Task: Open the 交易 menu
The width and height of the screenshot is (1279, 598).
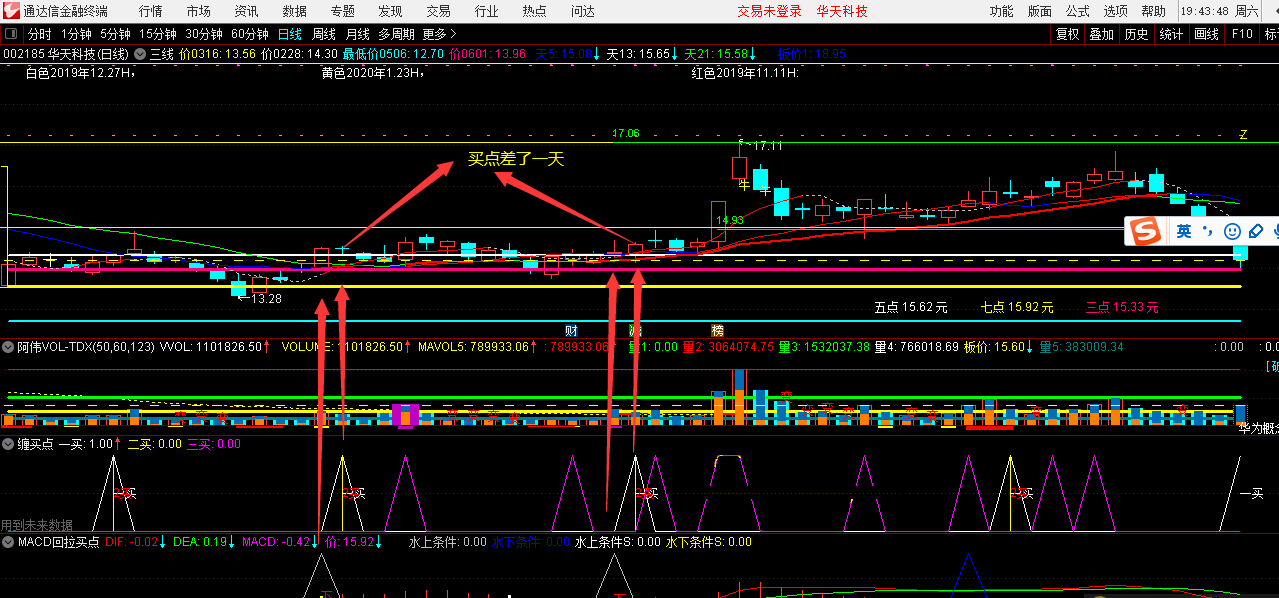Action: (x=438, y=11)
